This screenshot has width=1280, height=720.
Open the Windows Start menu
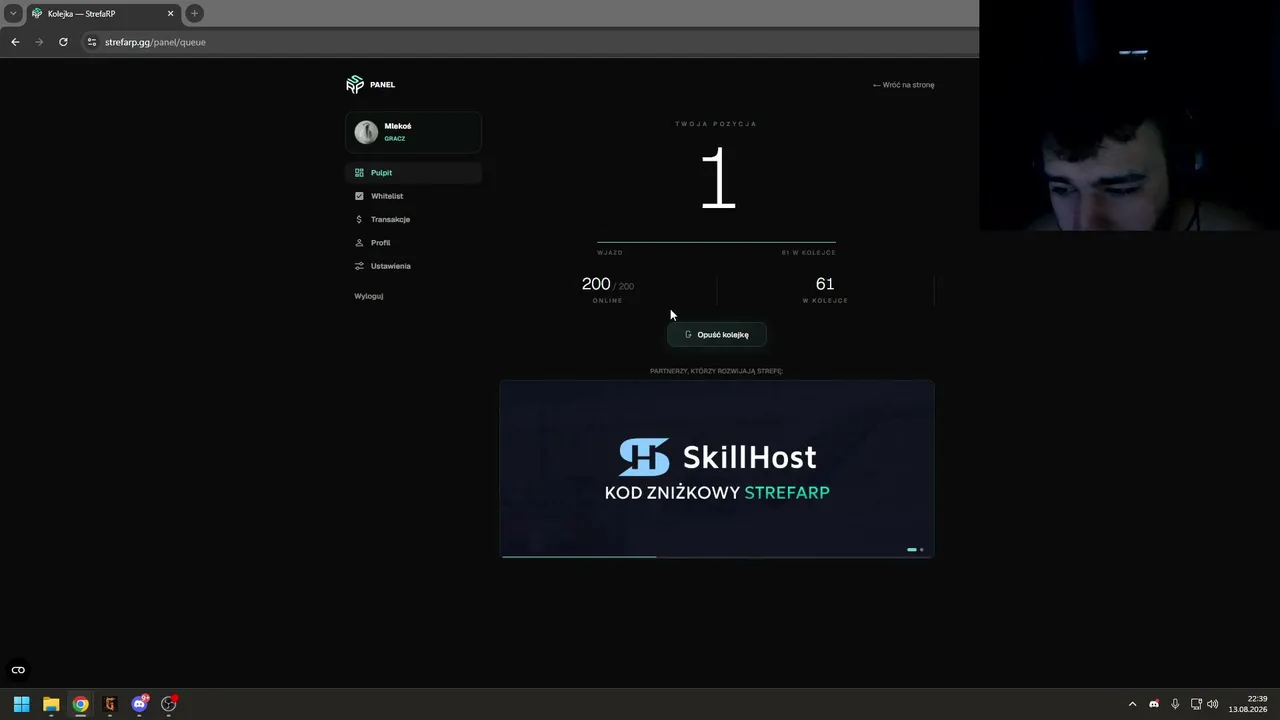tap(21, 704)
